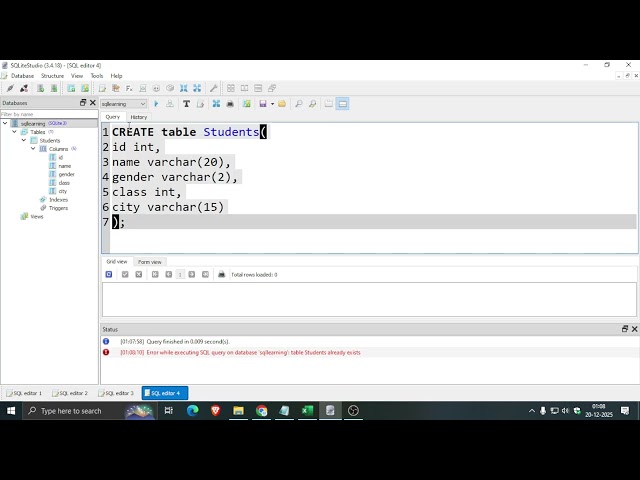Click the Disconnect from database icon
The width and height of the screenshot is (640, 480).
pyautogui.click(x=24, y=88)
